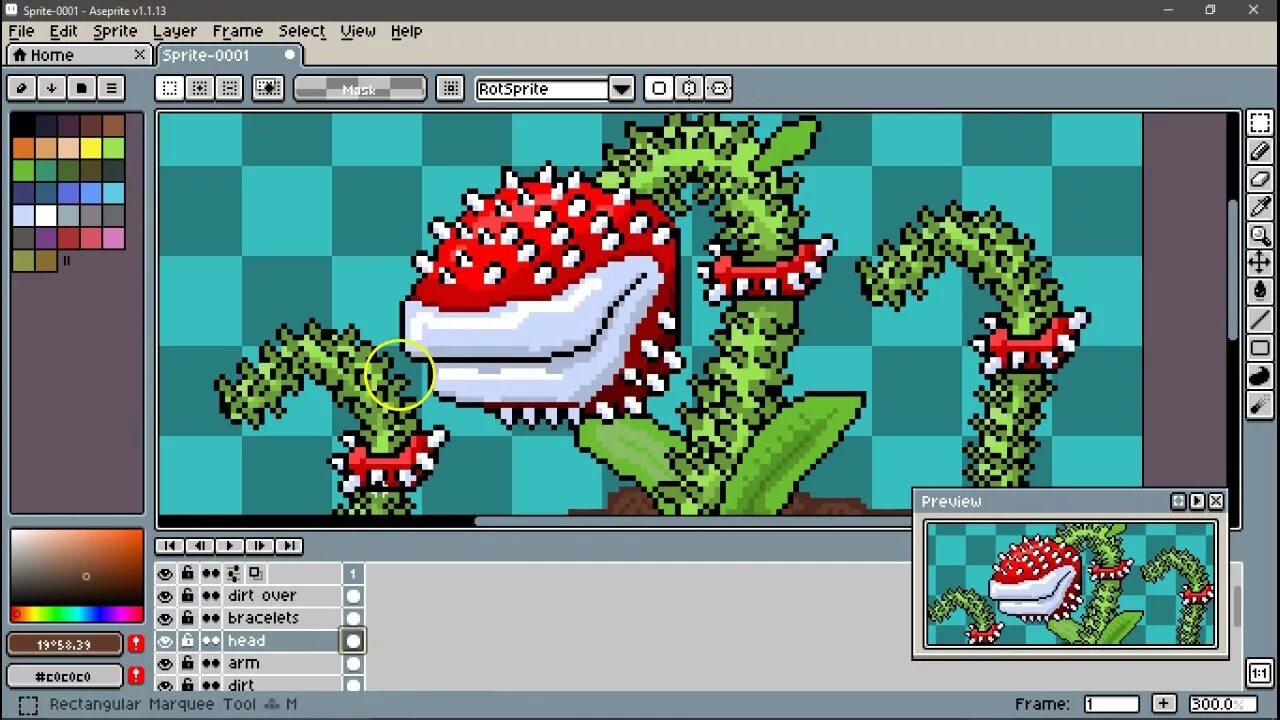Click the 1:1 zoom icon at bottom right

point(1260,673)
